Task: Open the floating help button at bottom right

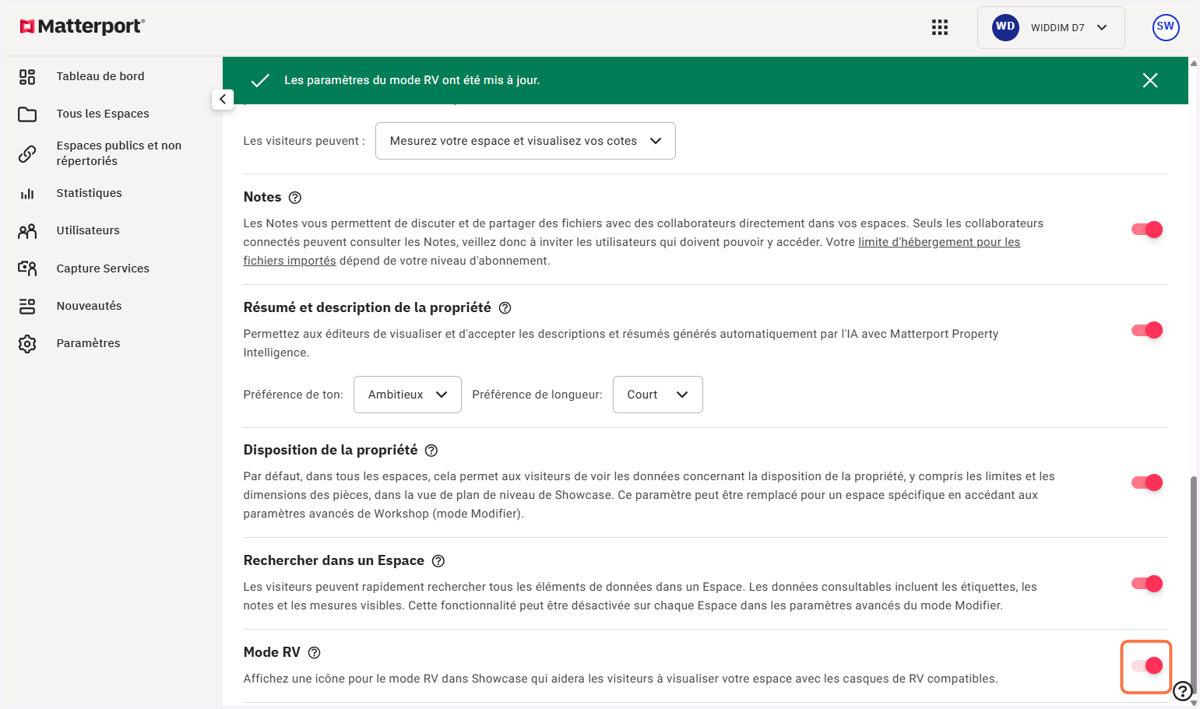Action: tap(1182, 691)
